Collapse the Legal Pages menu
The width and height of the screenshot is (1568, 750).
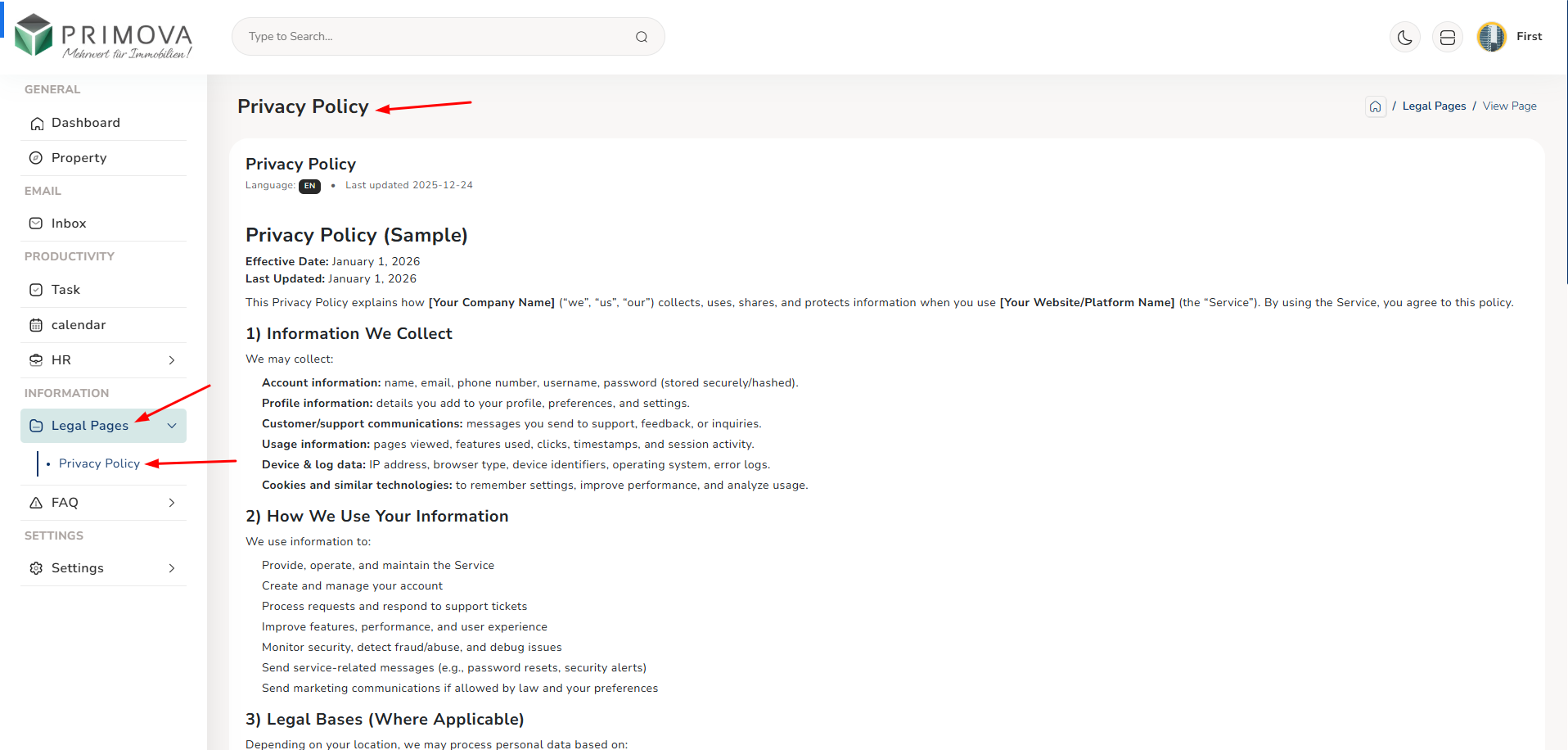[172, 426]
